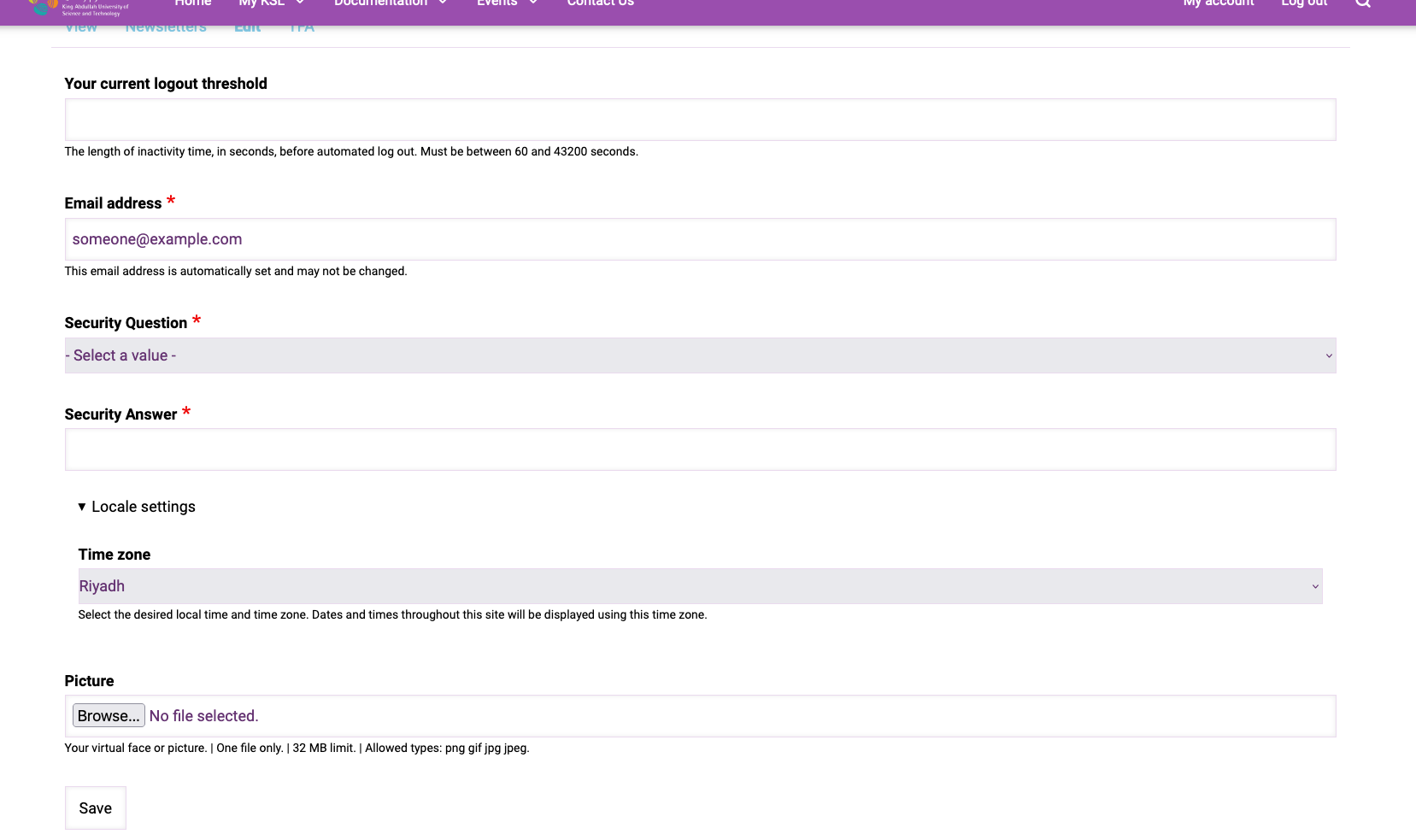This screenshot has height=840, width=1416.
Task: Open the Home menu item
Action: coord(192,4)
